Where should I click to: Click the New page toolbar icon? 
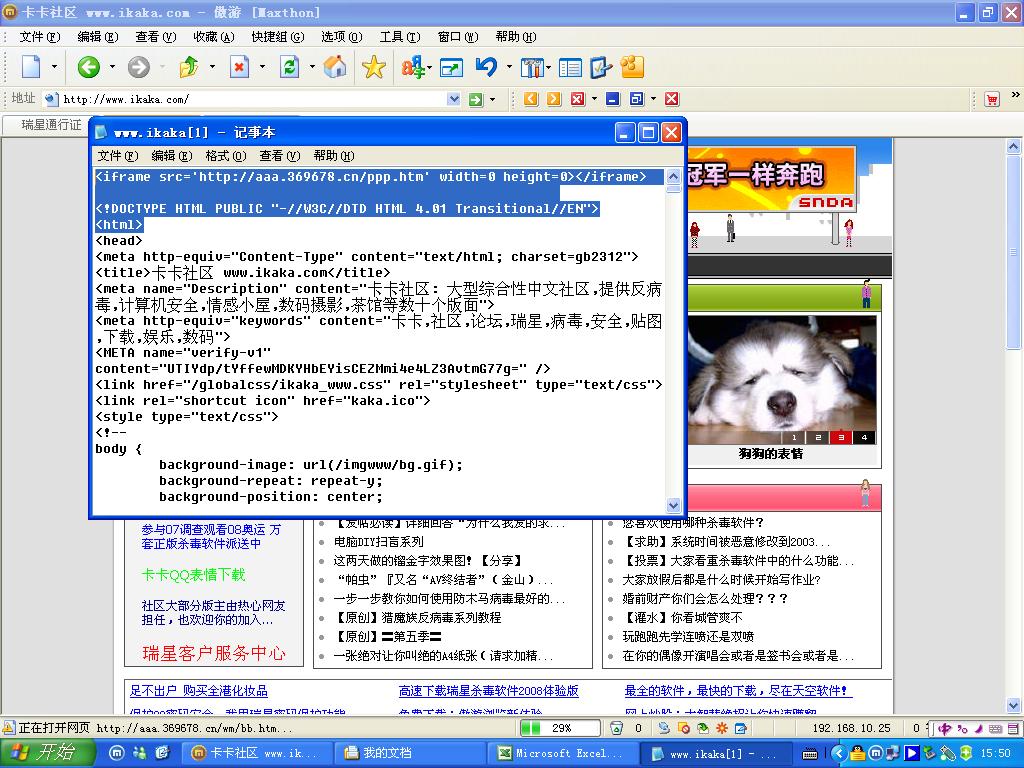[32, 67]
